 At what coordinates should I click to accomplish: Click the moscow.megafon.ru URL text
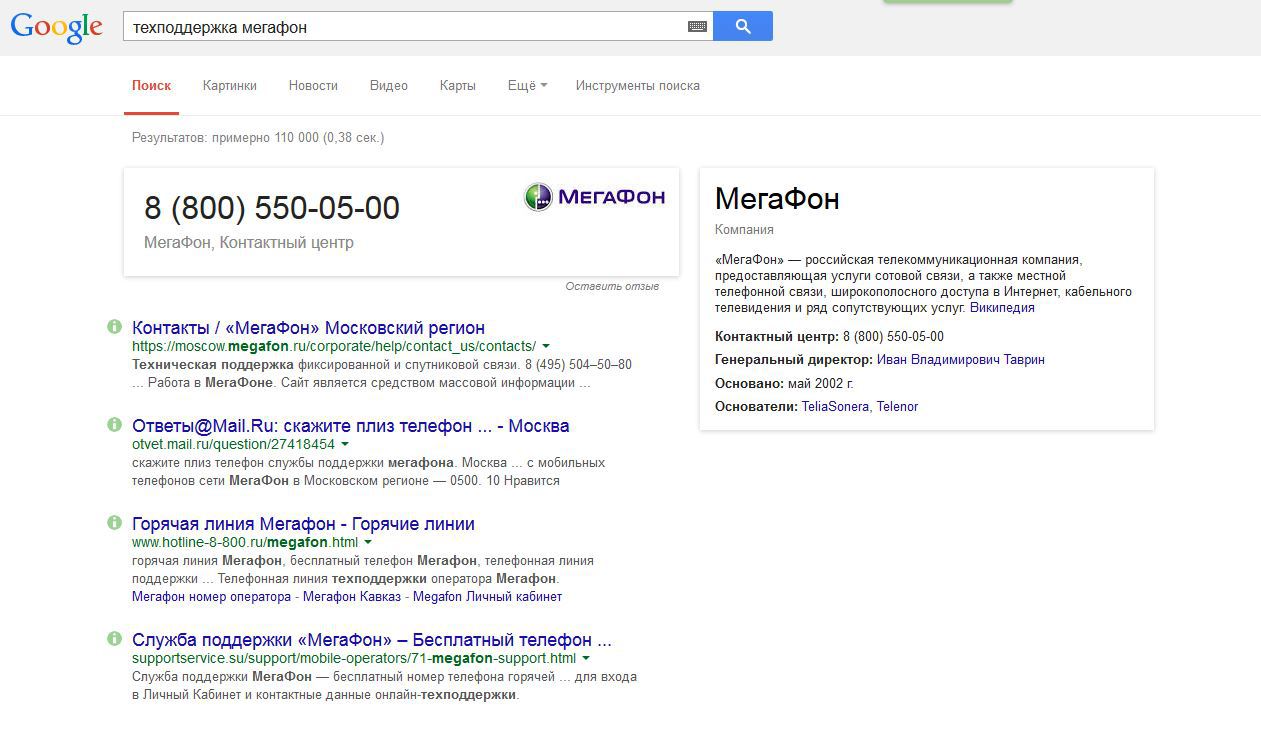pyautogui.click(x=334, y=346)
